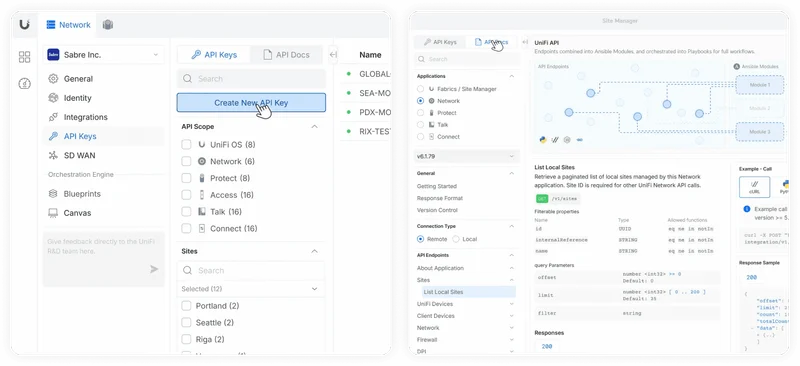This screenshot has width=800, height=366.
Task: Open SD WAN in the sidebar
Action: click(104, 155)
